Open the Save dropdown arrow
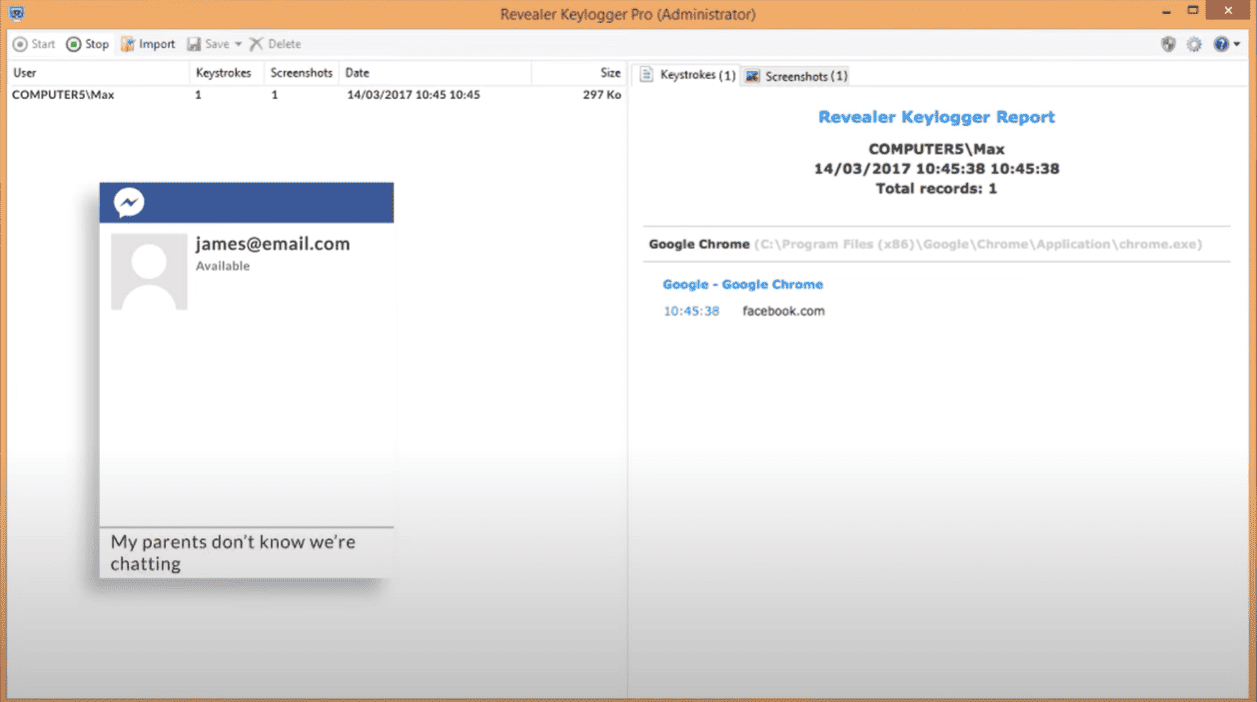The height and width of the screenshot is (702, 1257). (236, 43)
